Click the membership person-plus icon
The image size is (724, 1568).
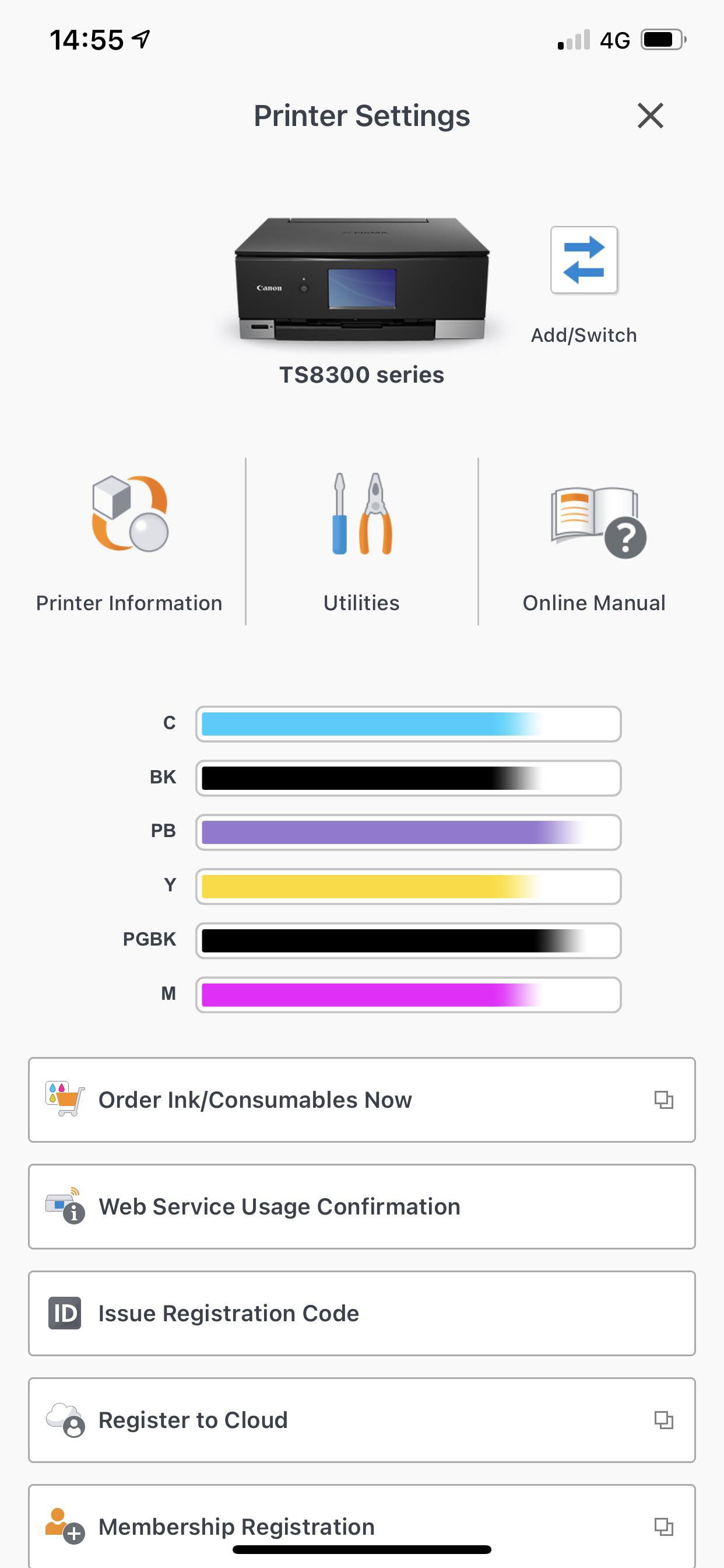(63, 1526)
